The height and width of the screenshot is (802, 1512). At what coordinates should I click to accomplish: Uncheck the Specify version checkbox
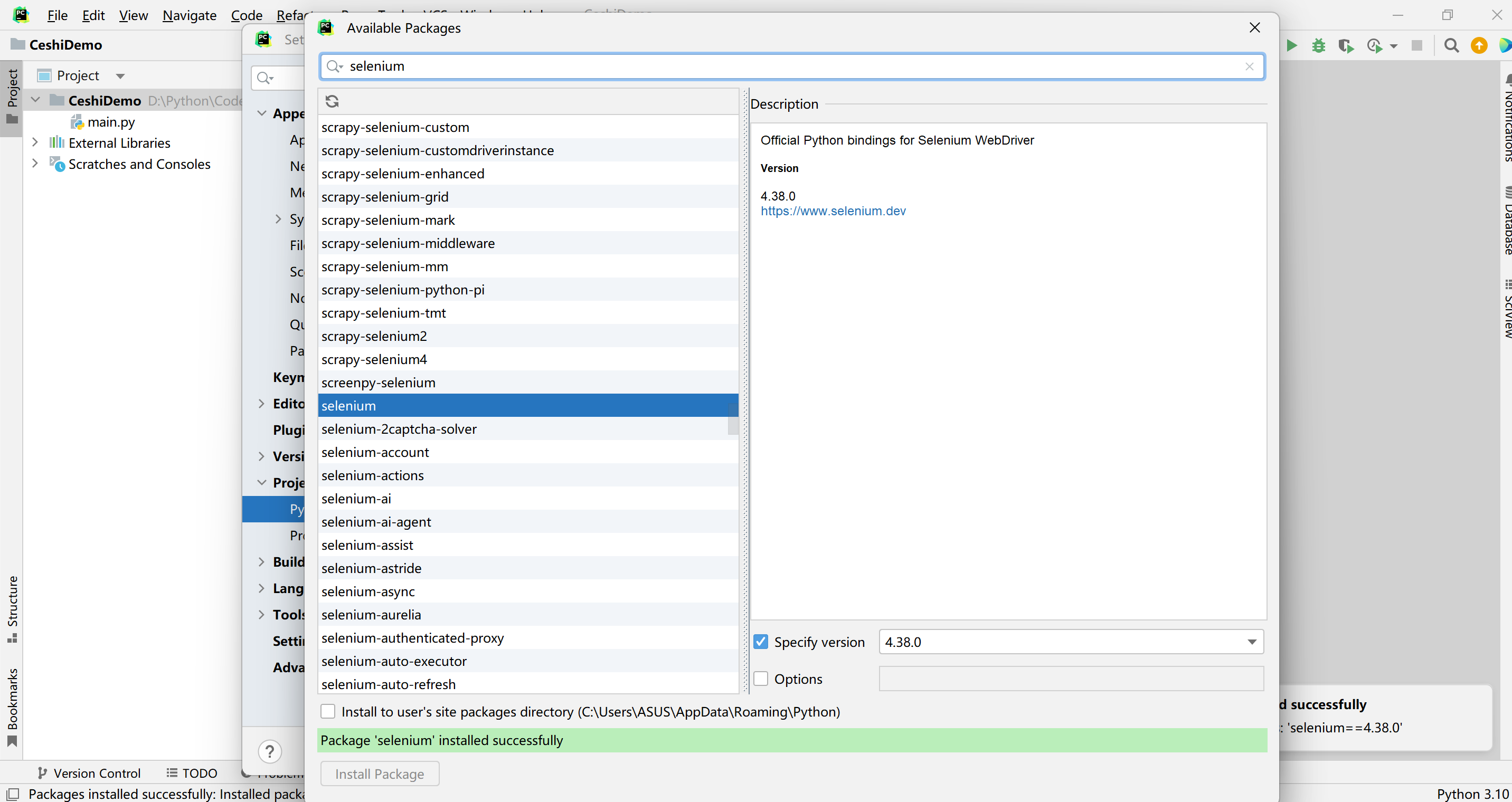coord(761,642)
